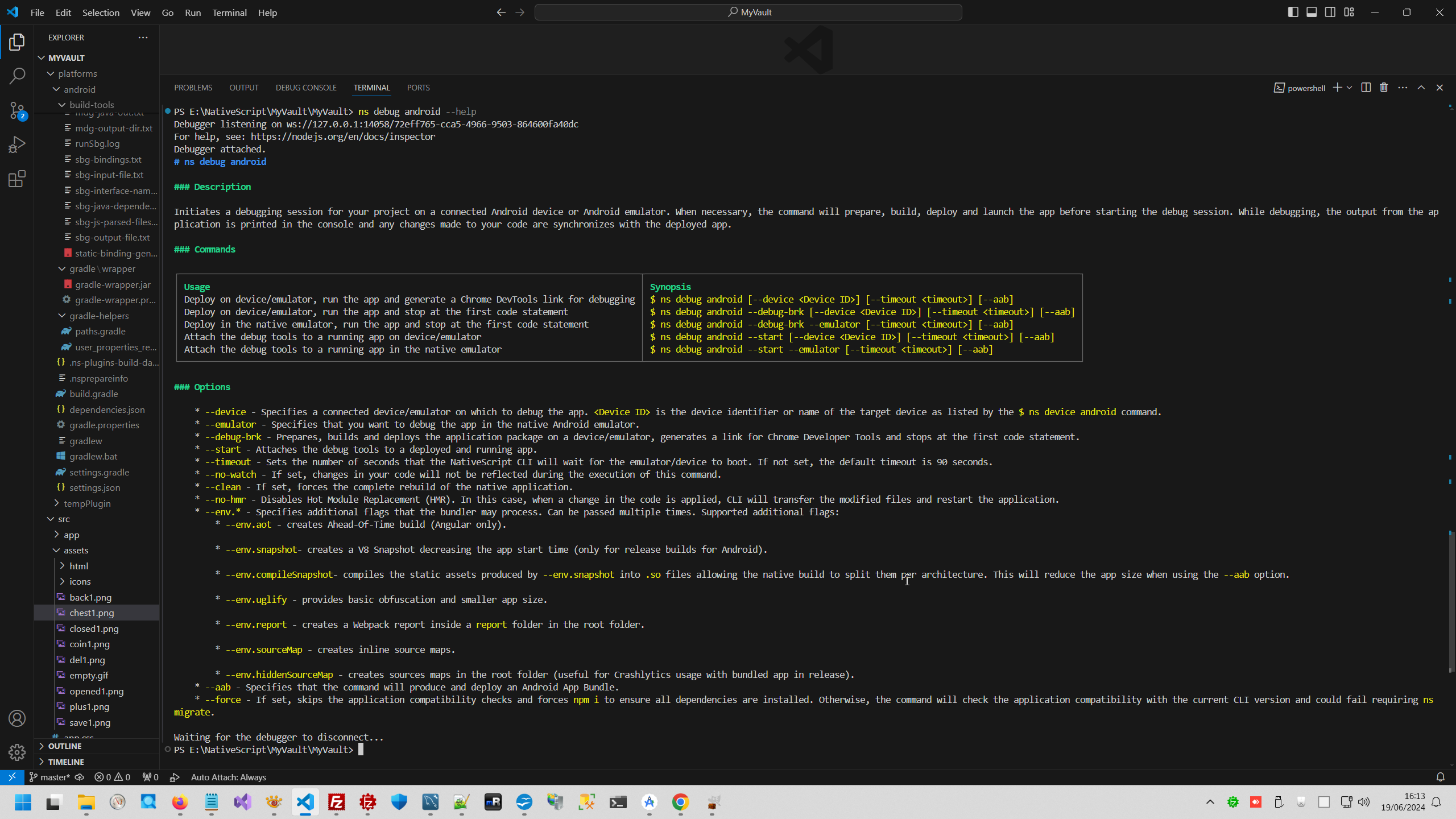Click the Accounts icon
This screenshot has width=1456, height=819.
(17, 718)
